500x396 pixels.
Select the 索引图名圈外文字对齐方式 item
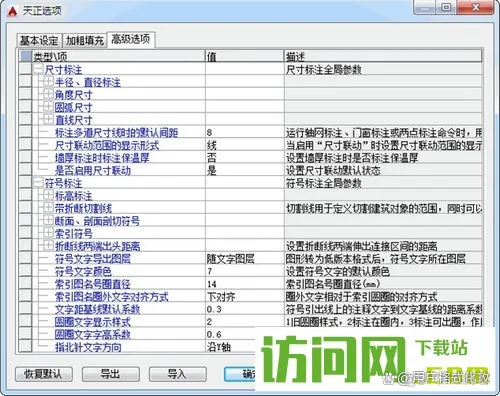pyautogui.click(x=112, y=297)
